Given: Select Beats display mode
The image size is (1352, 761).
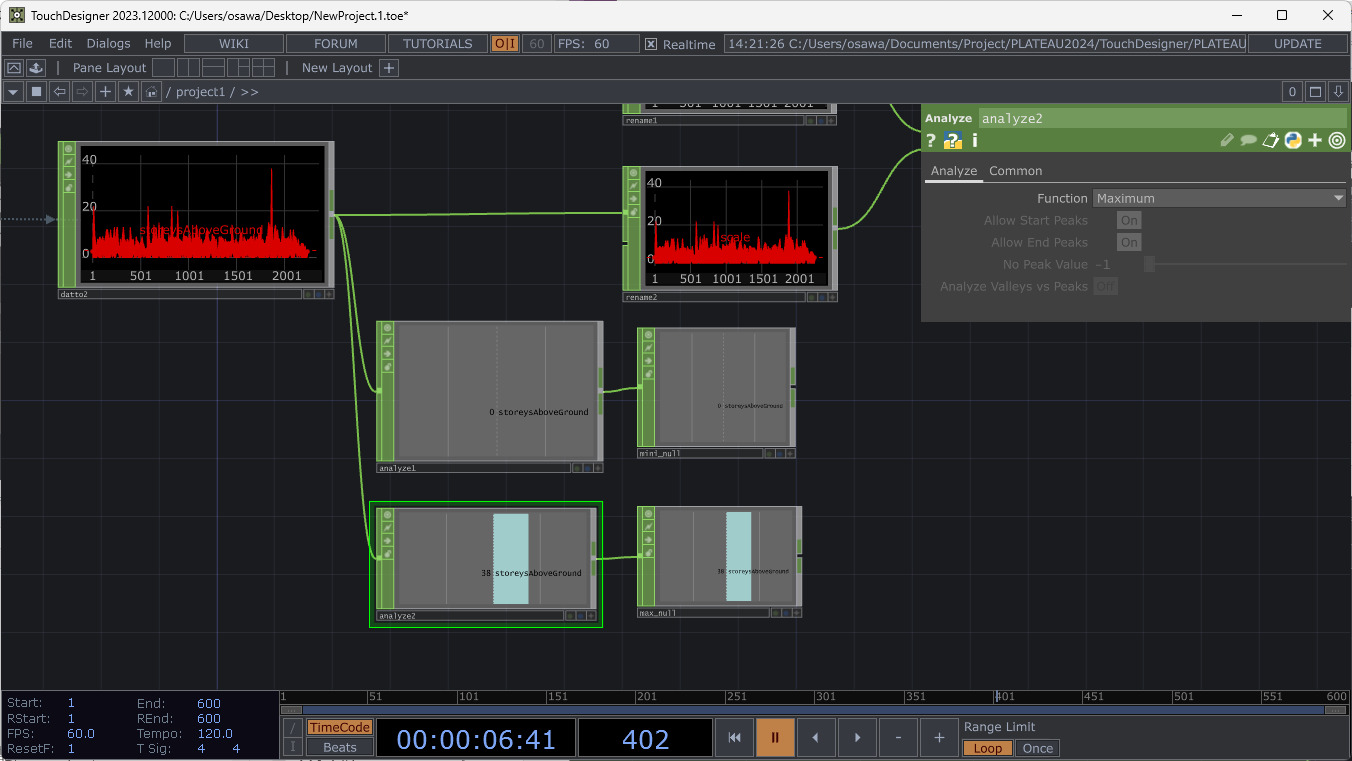Looking at the screenshot, I should [x=339, y=747].
